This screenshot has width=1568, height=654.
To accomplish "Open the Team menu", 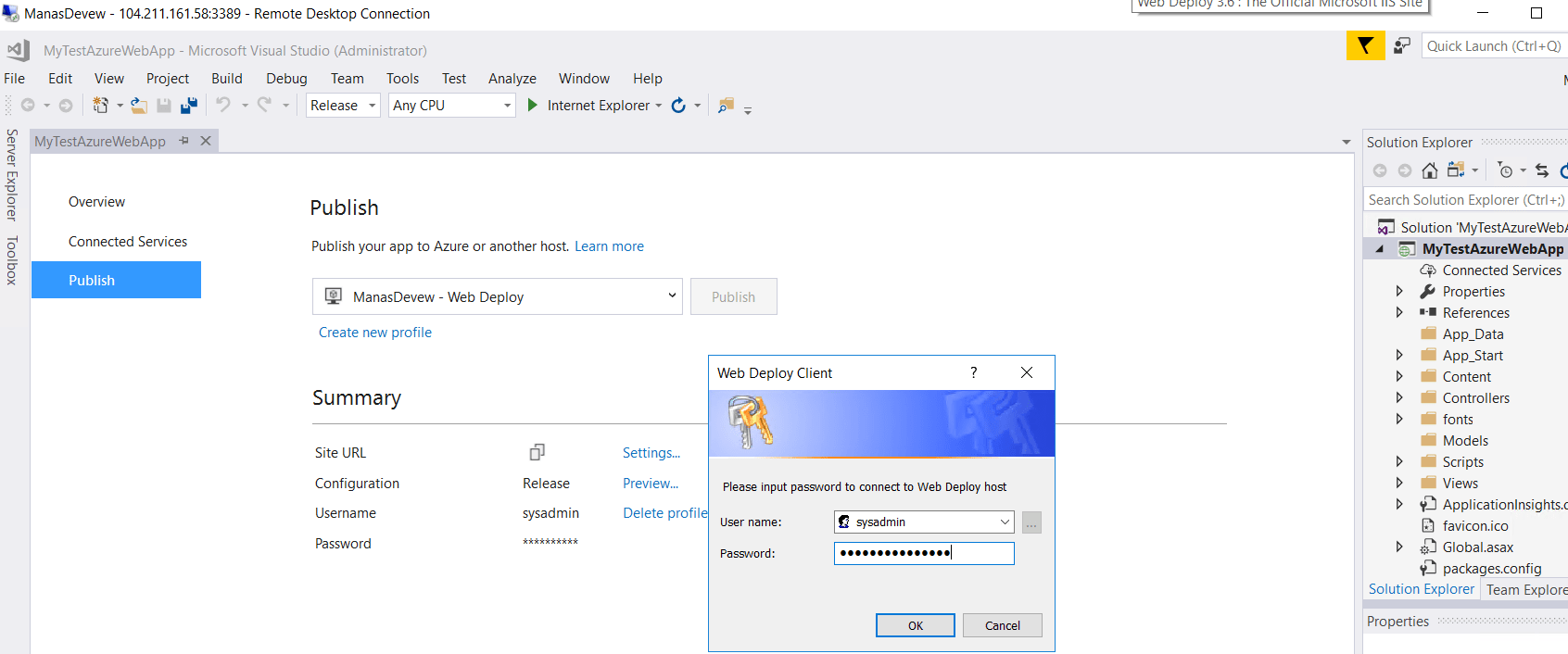I will pyautogui.click(x=348, y=79).
